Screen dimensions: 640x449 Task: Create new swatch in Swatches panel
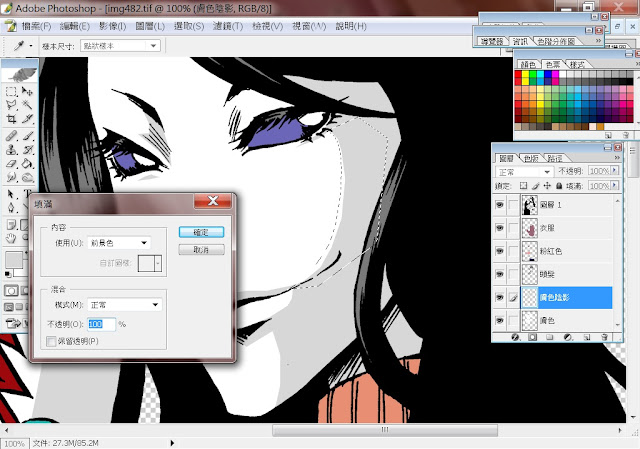(608, 135)
